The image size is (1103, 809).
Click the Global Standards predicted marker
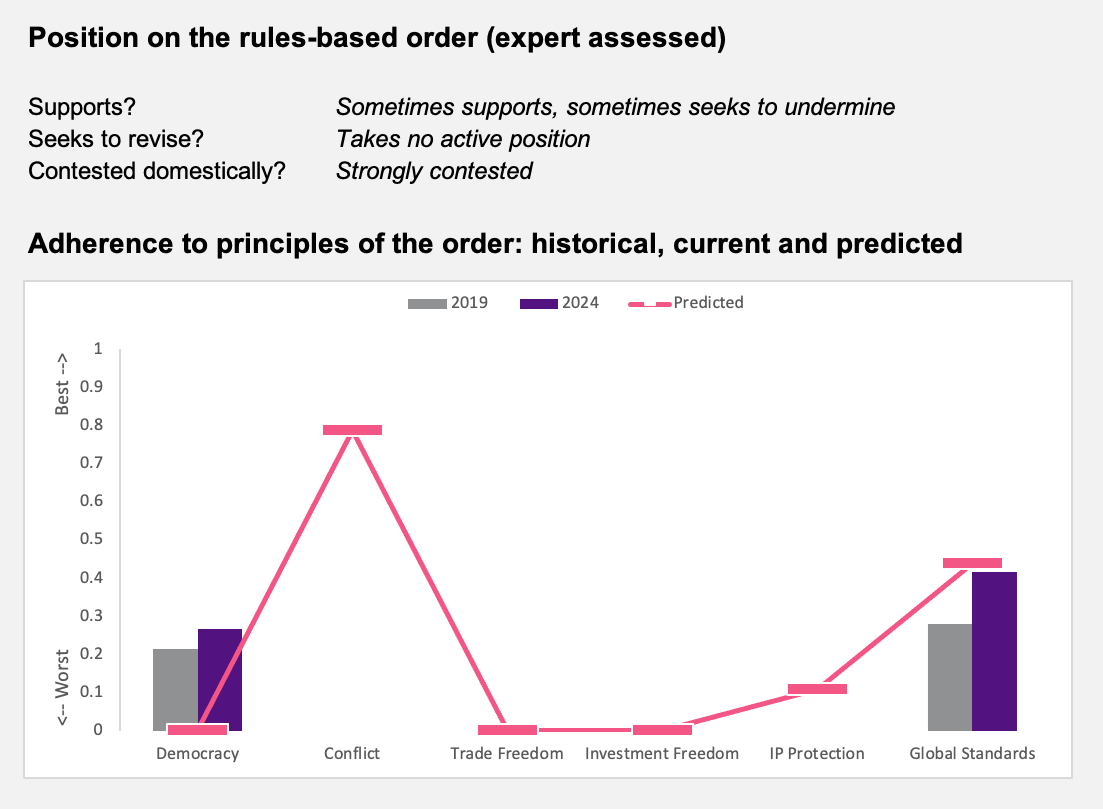pyautogui.click(x=972, y=563)
